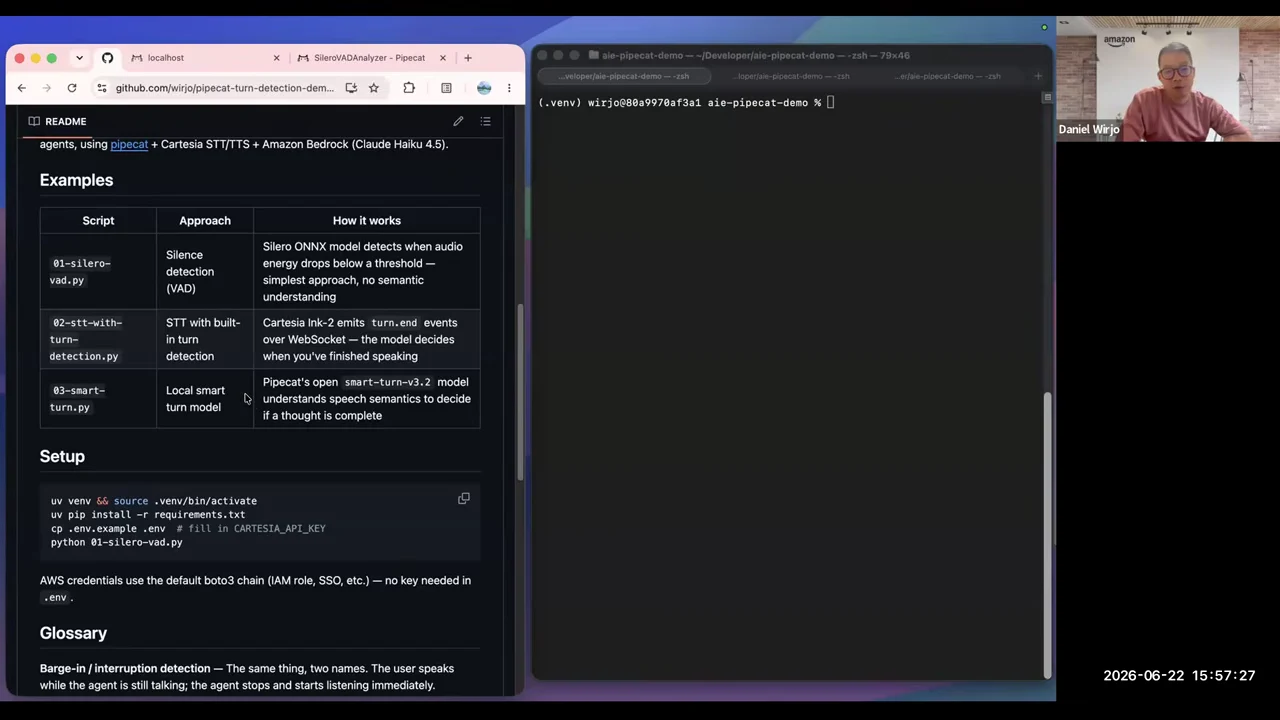Reload the GitHub page
Image resolution: width=1280 pixels, height=720 pixels.
coord(72,88)
